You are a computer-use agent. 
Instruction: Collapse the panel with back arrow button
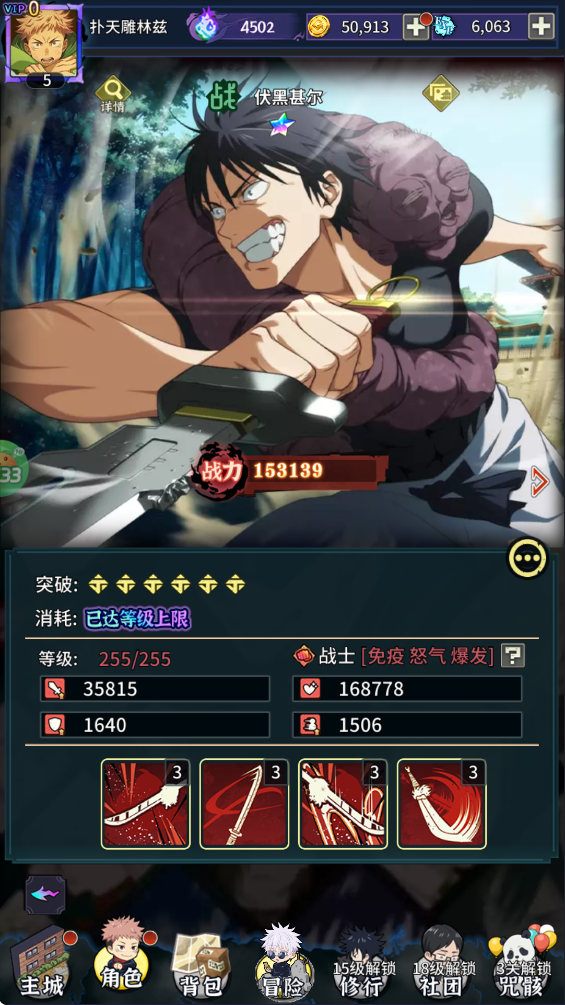pyautogui.click(x=45, y=895)
